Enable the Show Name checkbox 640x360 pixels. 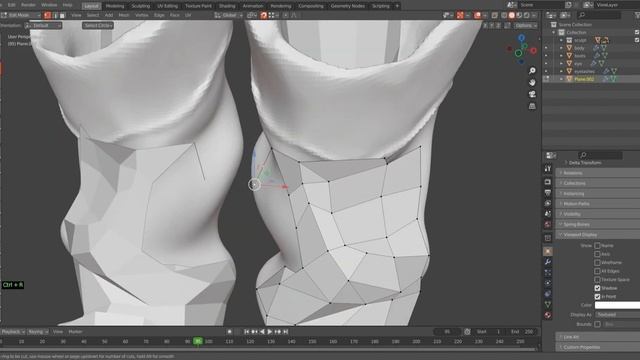coord(597,246)
